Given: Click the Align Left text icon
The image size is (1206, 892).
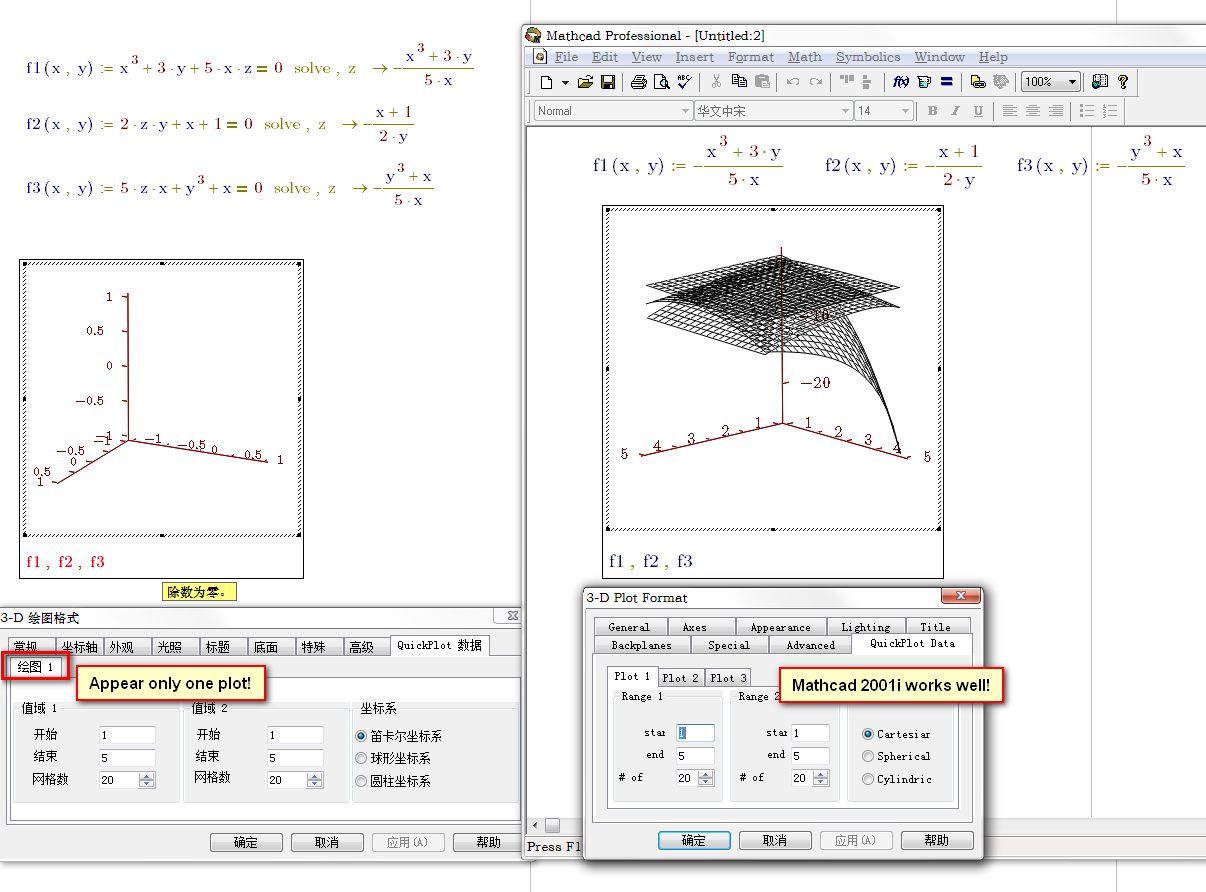Looking at the screenshot, I should tap(1010, 111).
